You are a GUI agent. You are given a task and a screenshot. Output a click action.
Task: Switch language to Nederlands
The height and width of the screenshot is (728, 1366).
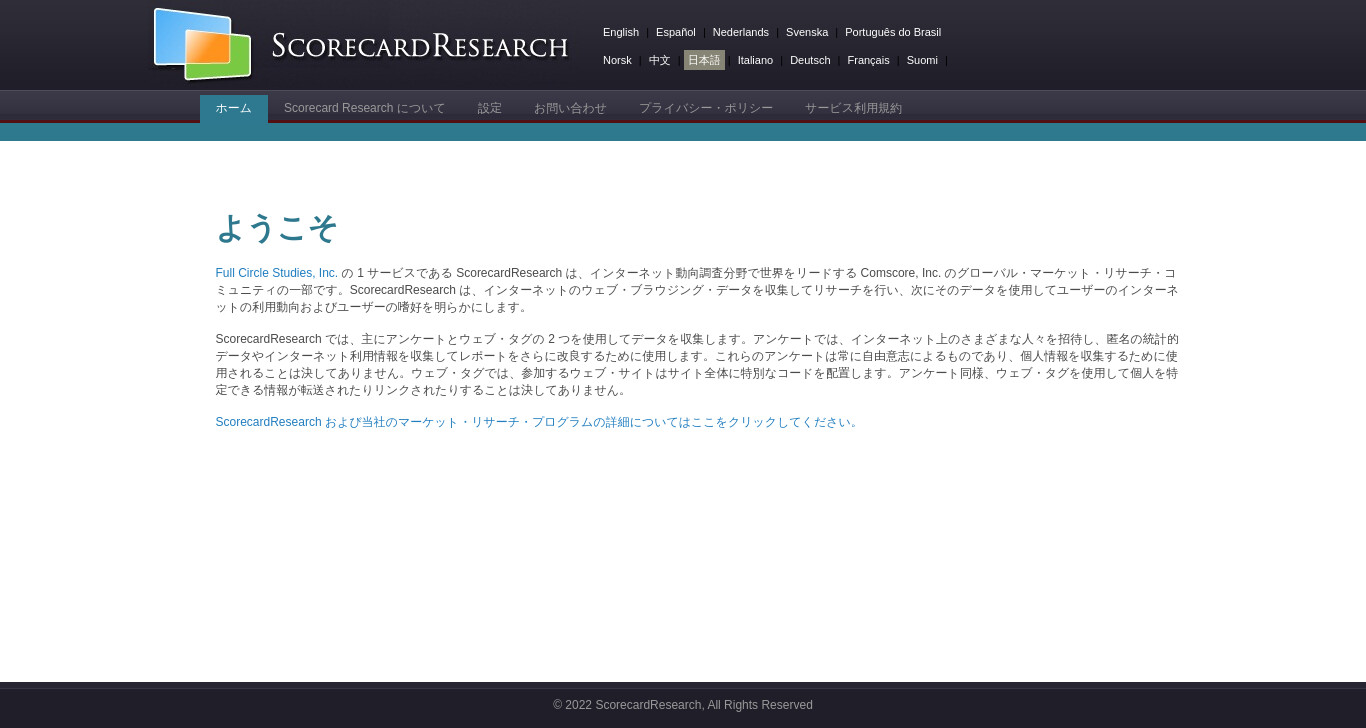point(741,32)
